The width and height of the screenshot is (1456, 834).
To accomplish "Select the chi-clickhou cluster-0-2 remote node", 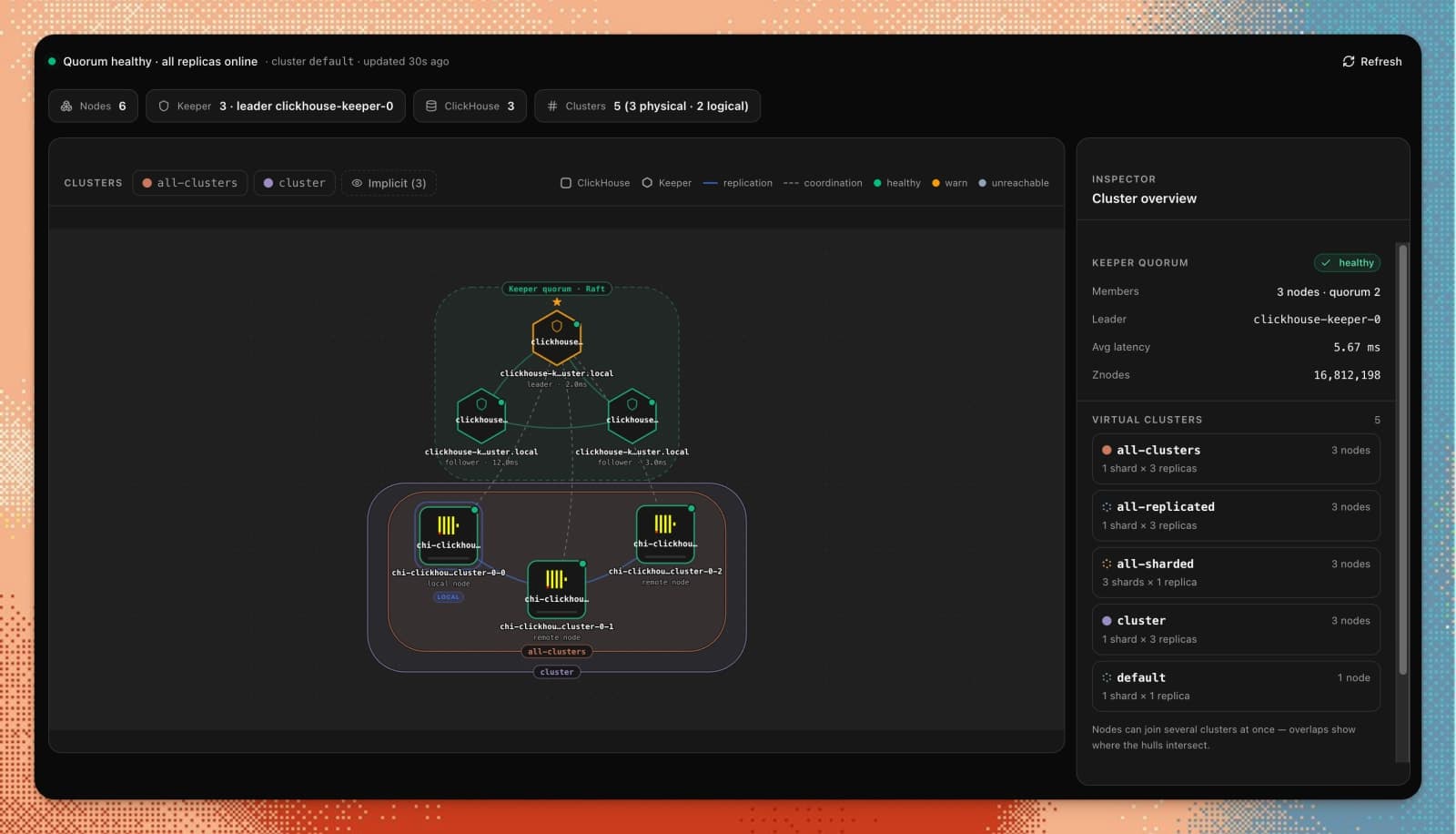I will click(665, 534).
